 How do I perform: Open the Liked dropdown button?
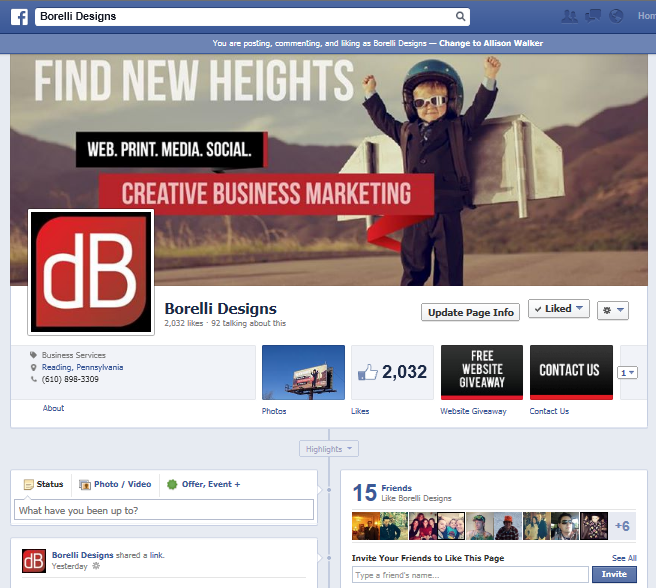click(559, 309)
